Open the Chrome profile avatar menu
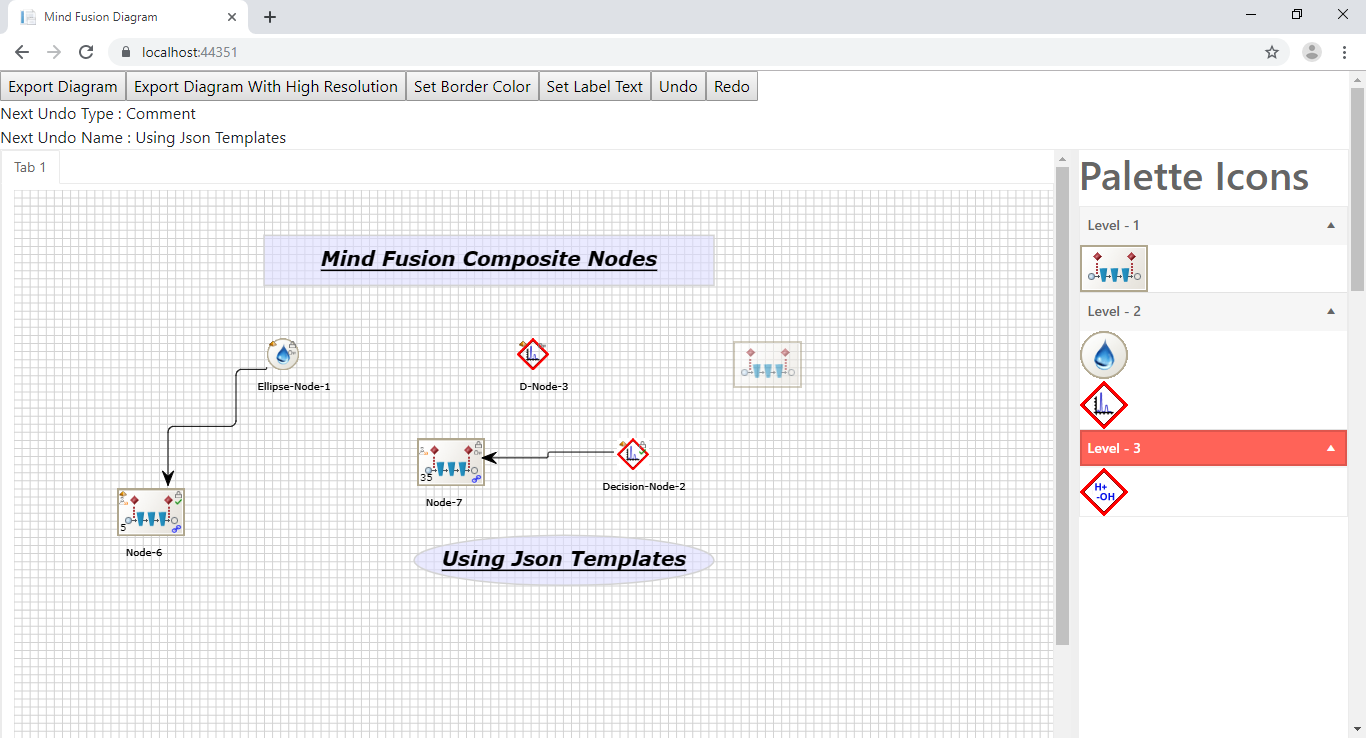 point(1312,52)
